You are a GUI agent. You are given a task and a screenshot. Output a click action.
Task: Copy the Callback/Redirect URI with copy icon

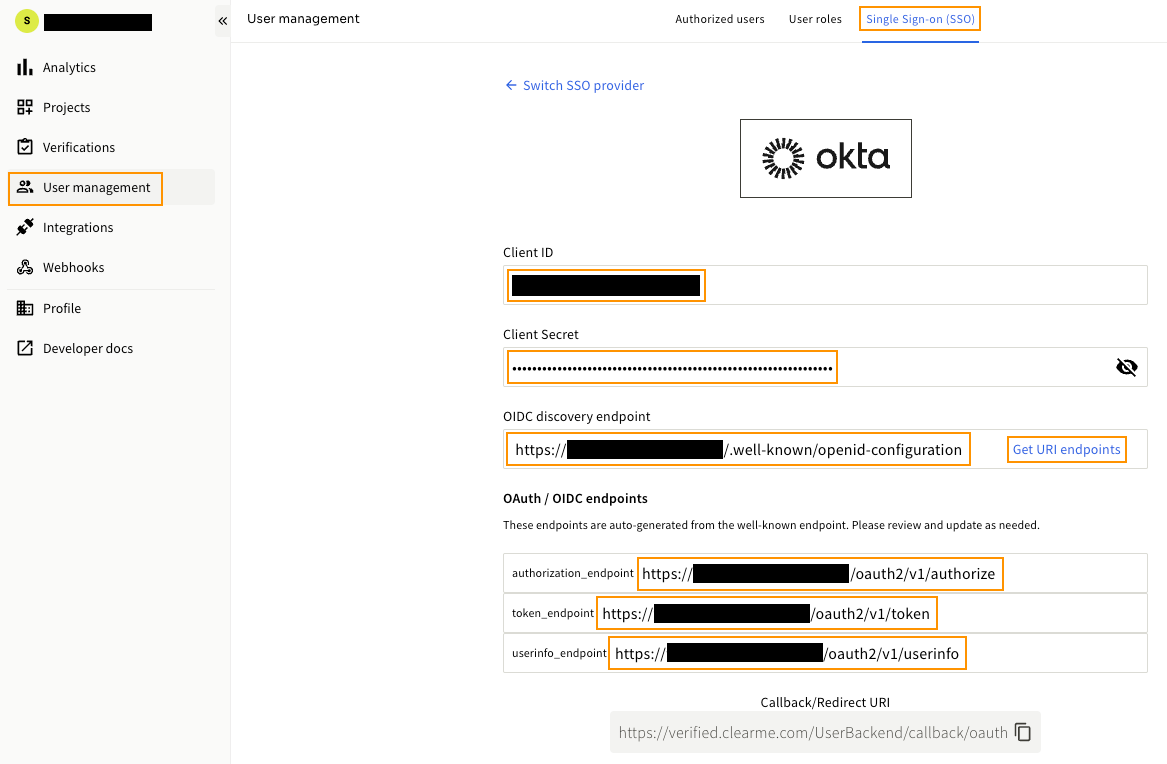1023,732
